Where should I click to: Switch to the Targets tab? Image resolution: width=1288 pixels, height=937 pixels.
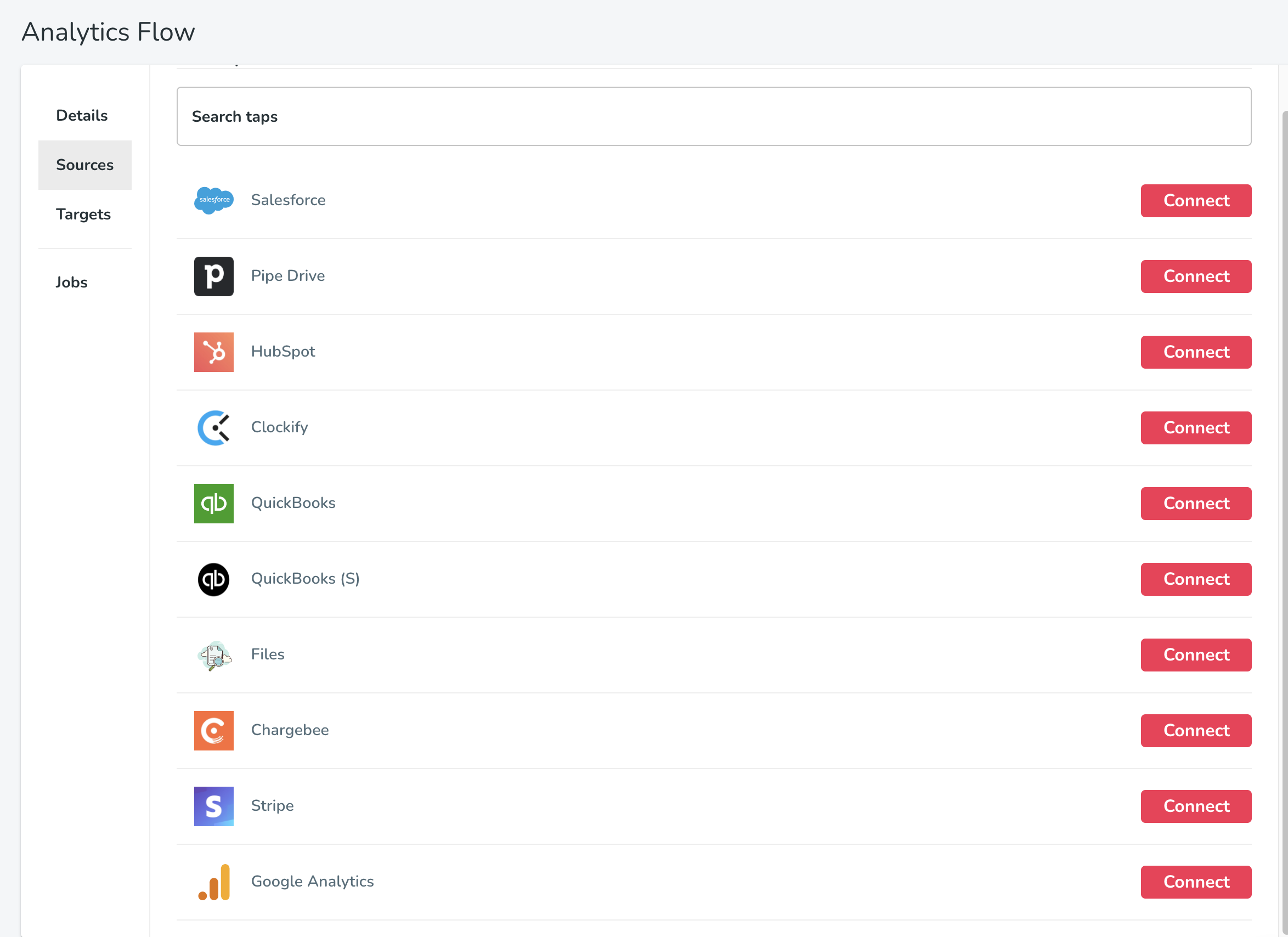point(84,214)
